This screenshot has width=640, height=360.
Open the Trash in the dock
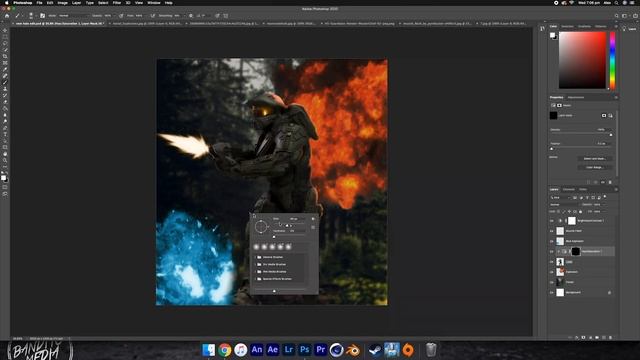pos(431,350)
